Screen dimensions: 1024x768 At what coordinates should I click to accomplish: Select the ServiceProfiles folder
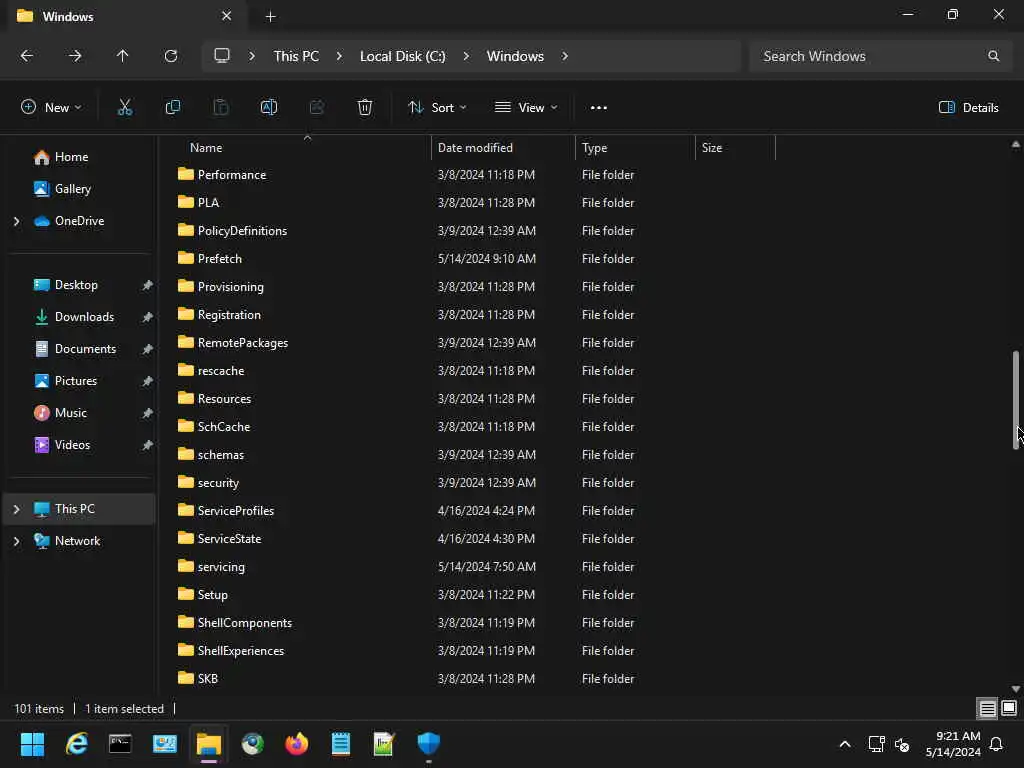click(236, 511)
